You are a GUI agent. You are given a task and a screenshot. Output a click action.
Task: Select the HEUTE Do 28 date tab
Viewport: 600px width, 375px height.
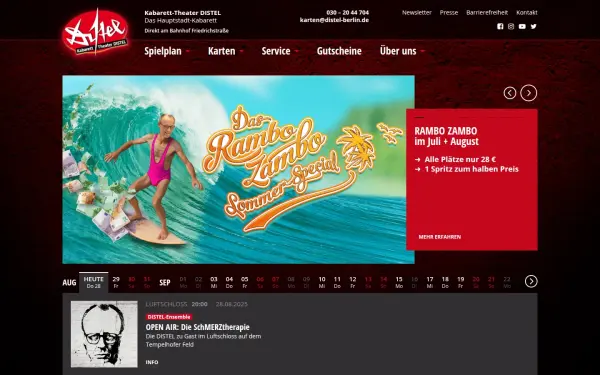pos(94,282)
